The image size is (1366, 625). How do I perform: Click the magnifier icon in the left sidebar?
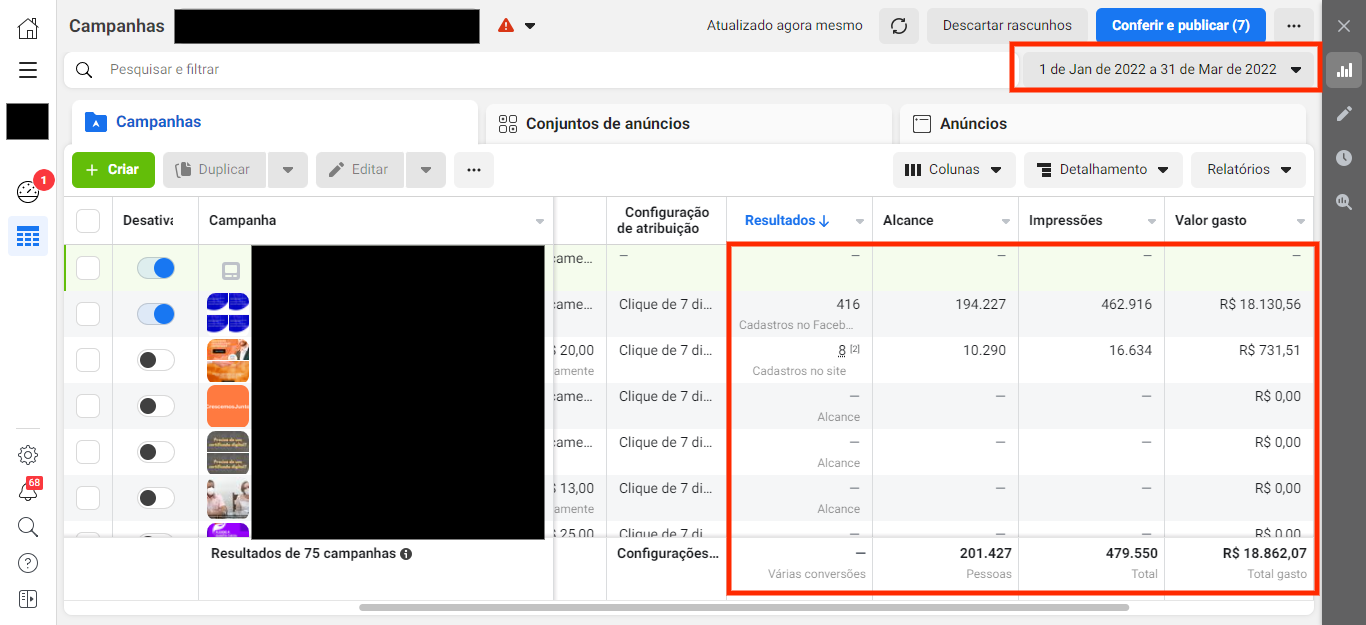pyautogui.click(x=28, y=527)
